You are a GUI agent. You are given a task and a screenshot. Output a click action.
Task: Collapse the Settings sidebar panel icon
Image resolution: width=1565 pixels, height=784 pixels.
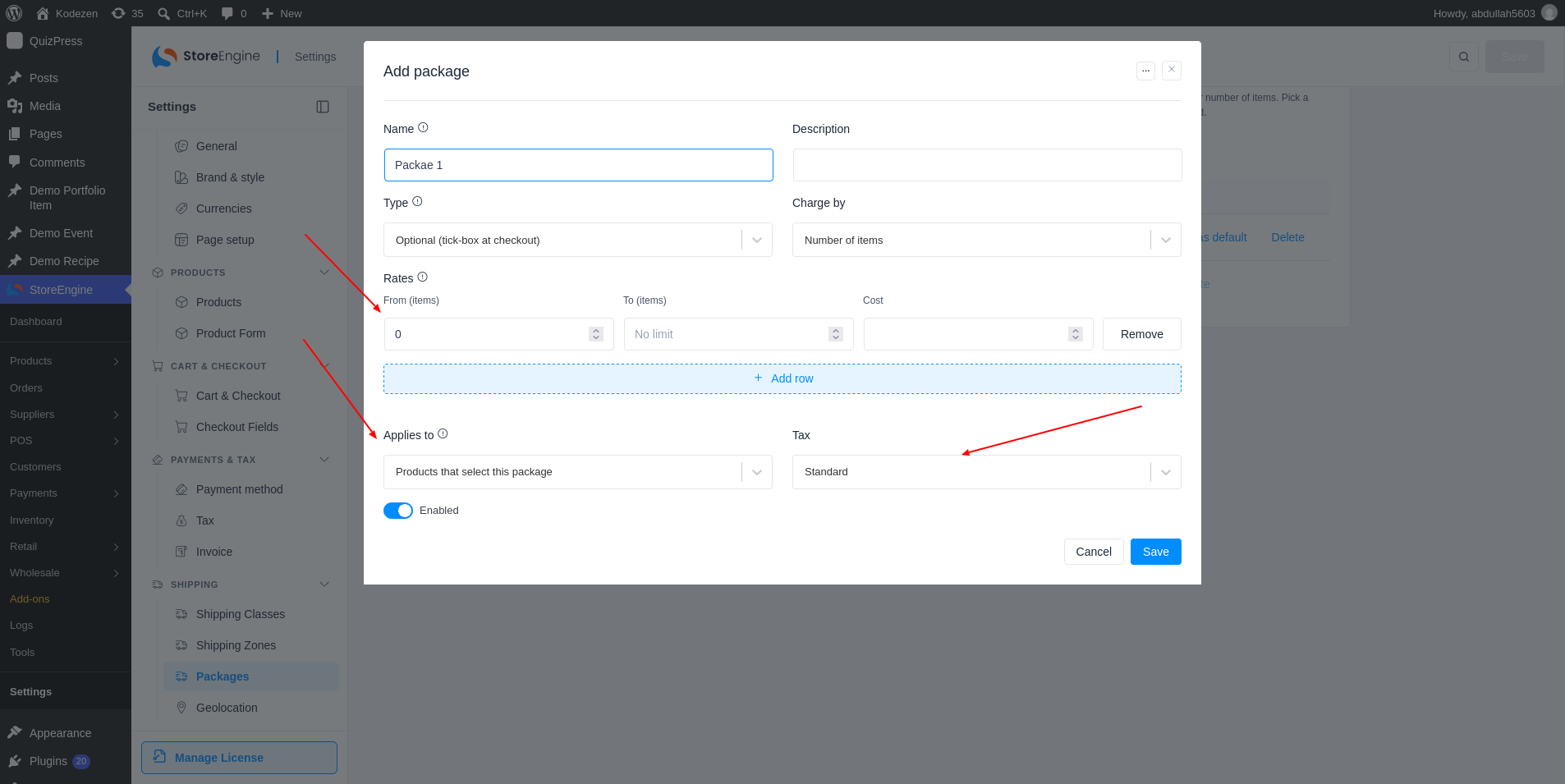pyautogui.click(x=323, y=107)
